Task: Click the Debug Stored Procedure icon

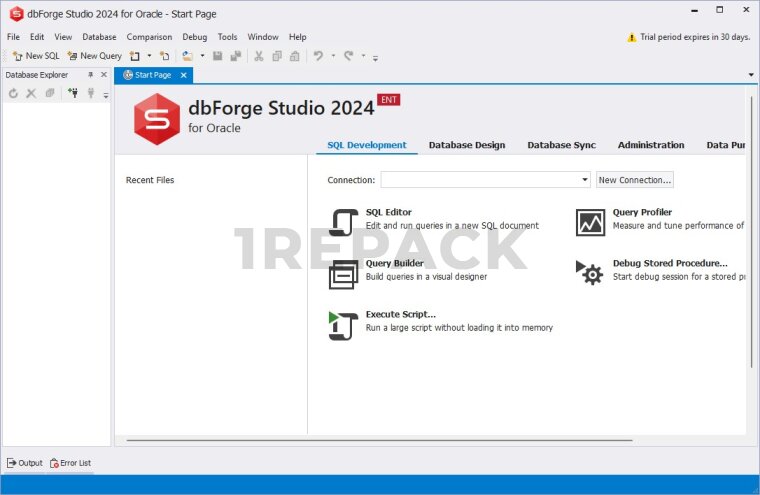Action: (x=590, y=272)
